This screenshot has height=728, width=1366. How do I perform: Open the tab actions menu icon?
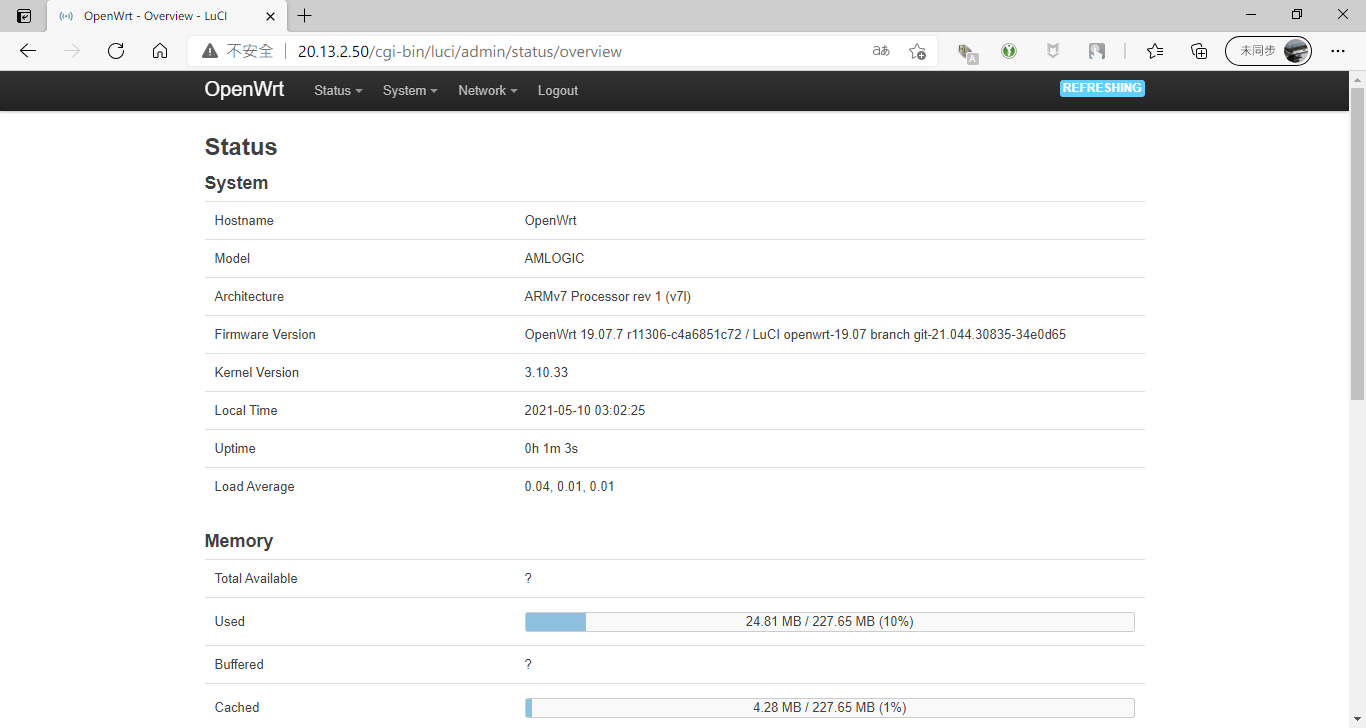[24, 15]
